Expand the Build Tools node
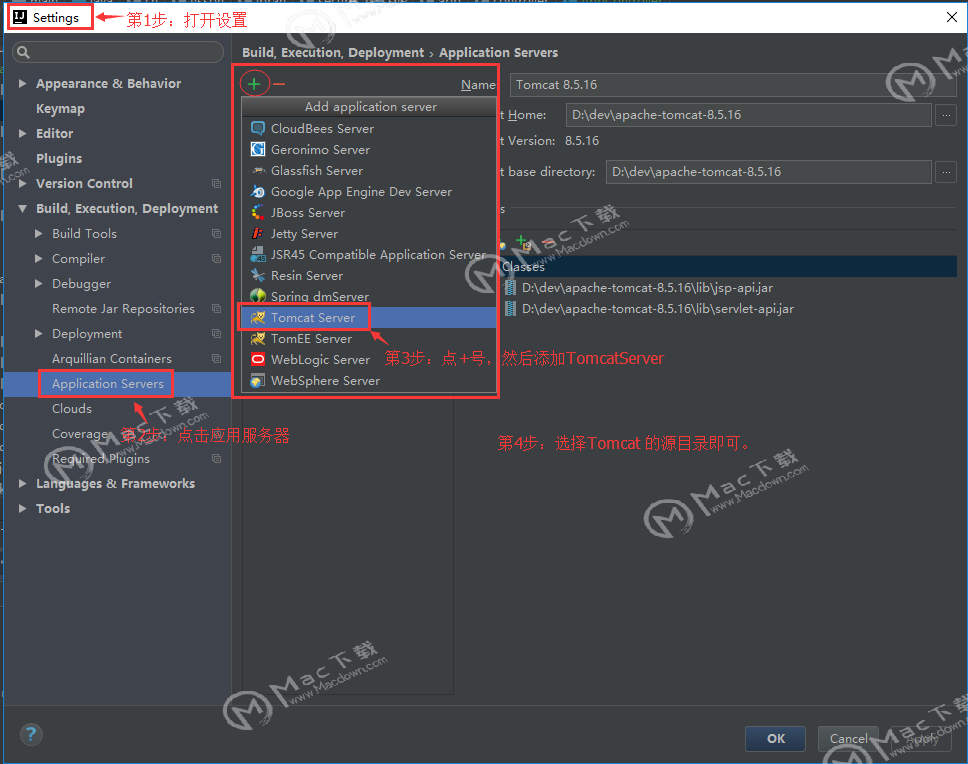The height and width of the screenshot is (764, 968). pyautogui.click(x=38, y=233)
